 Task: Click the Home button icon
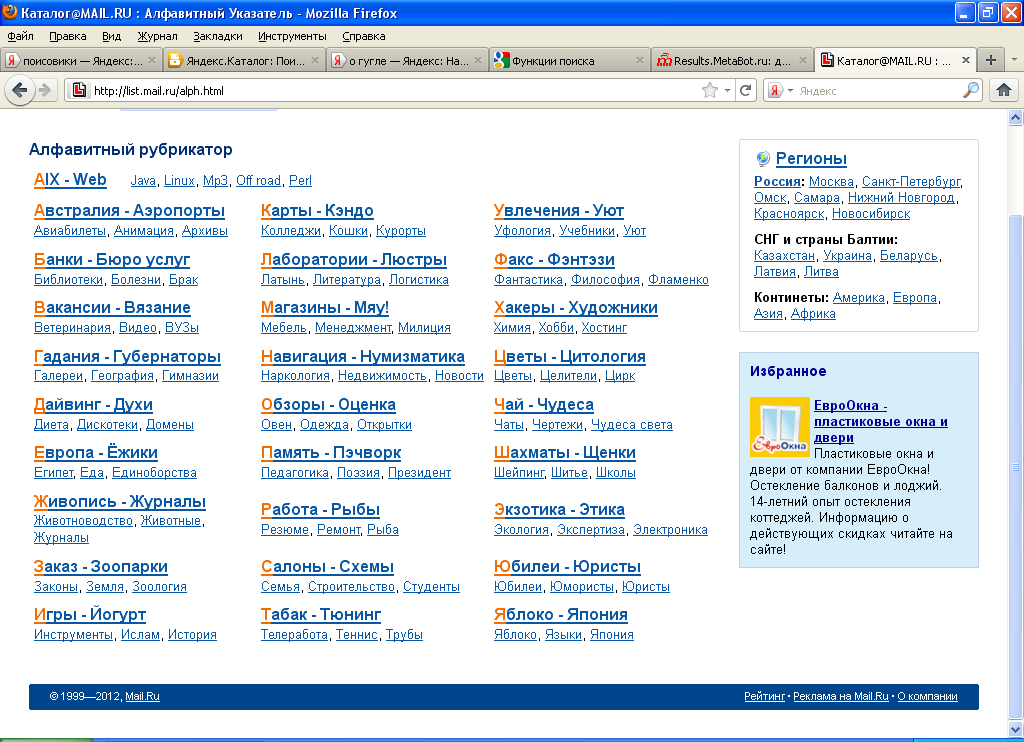point(1004,90)
